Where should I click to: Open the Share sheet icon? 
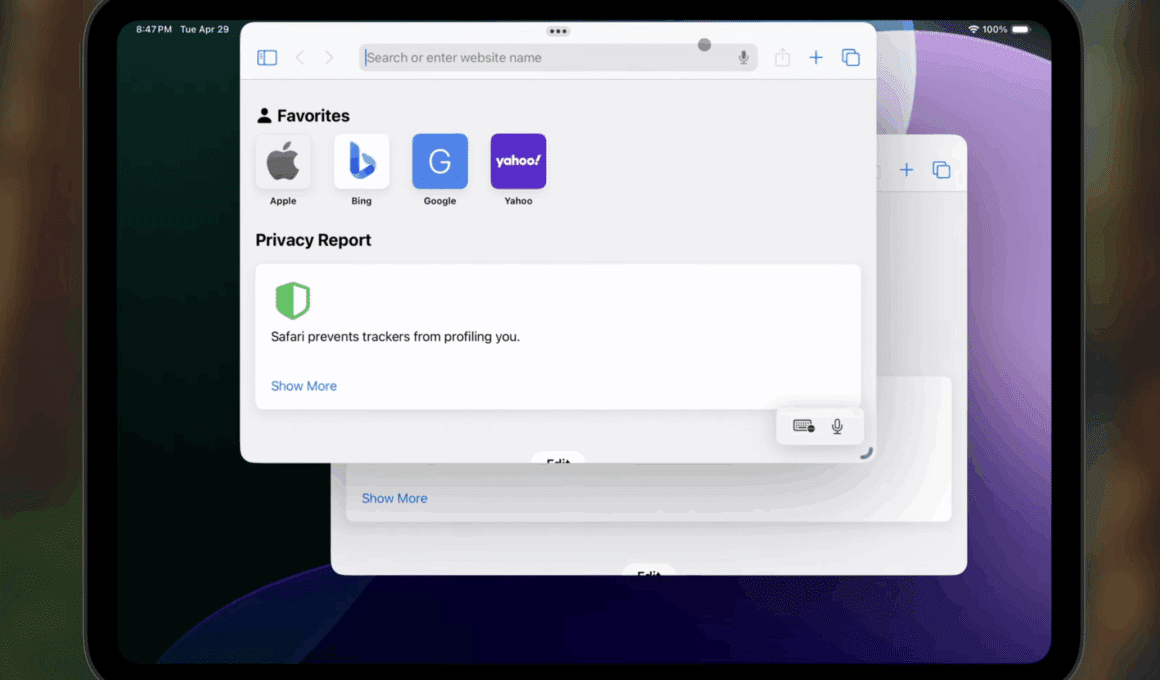pos(782,57)
